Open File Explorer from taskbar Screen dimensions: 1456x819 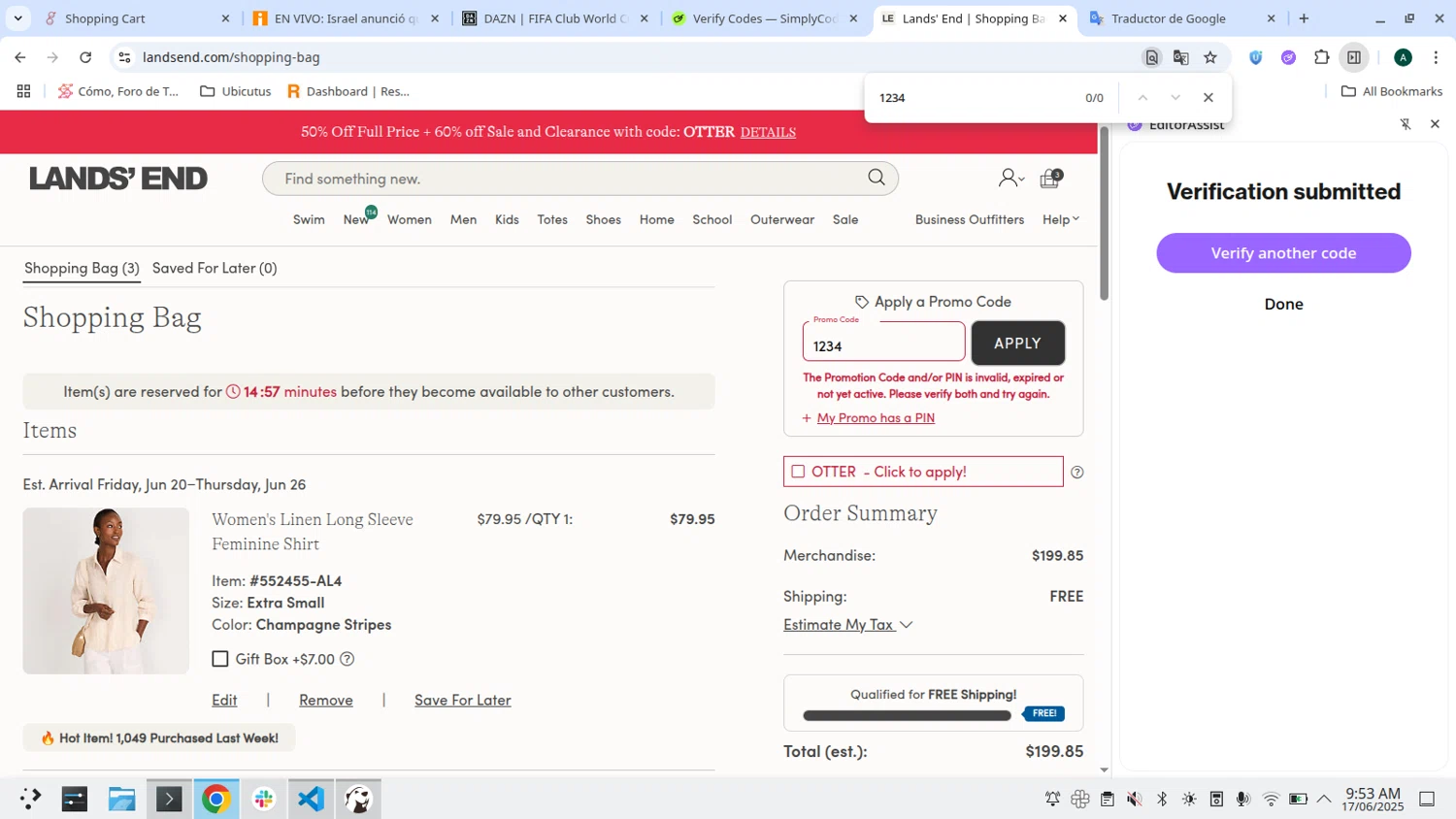point(121,799)
